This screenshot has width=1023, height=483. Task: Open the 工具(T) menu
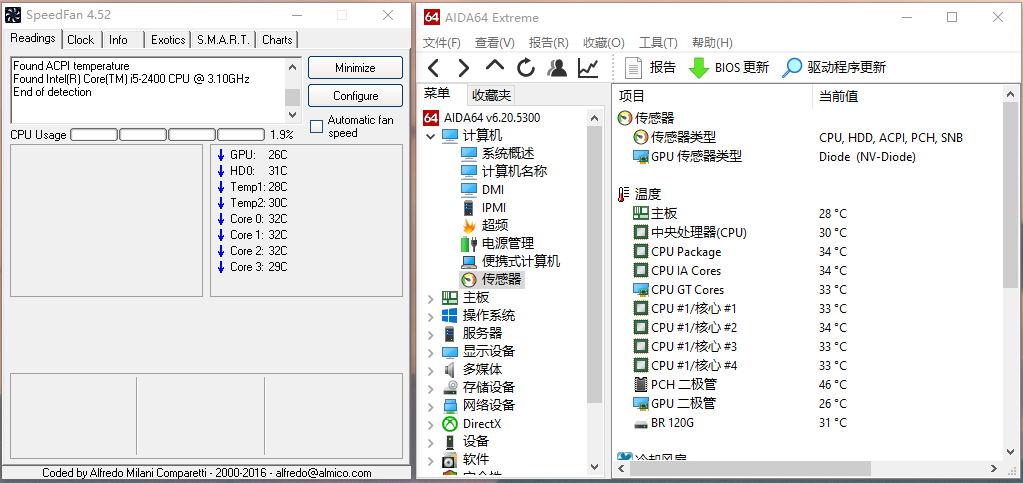(658, 42)
